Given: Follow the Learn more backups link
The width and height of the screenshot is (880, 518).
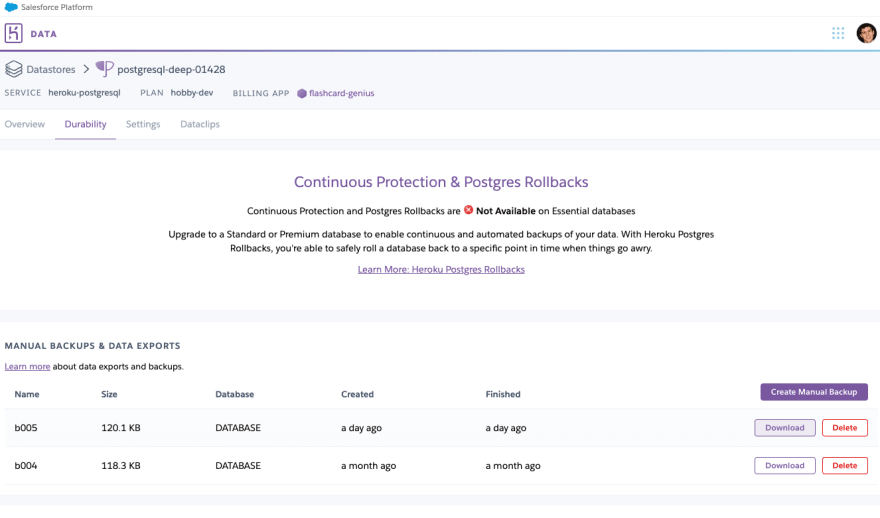Looking at the screenshot, I should [x=28, y=366].
